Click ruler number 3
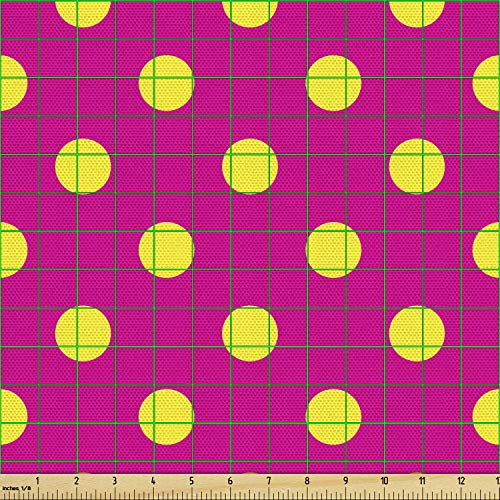 tap(115, 481)
